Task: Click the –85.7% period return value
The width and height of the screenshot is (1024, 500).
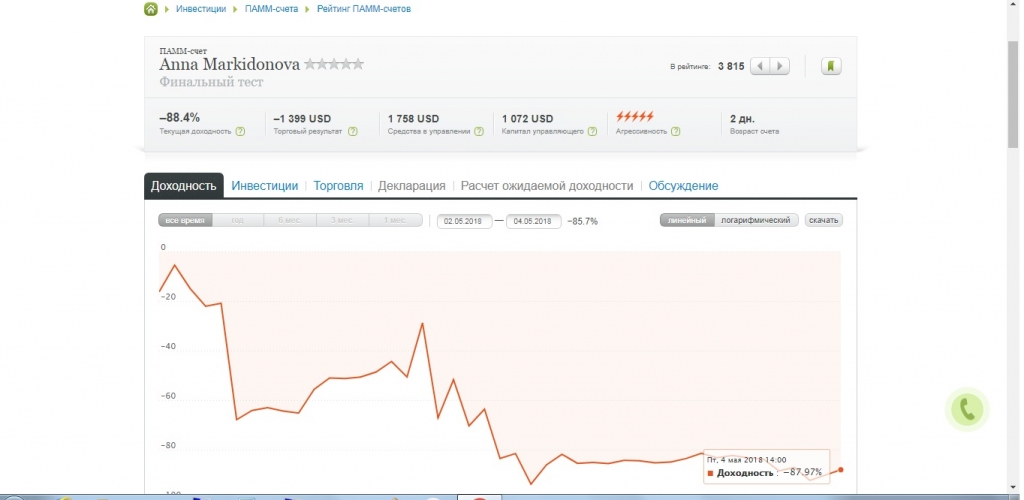Action: coord(582,221)
